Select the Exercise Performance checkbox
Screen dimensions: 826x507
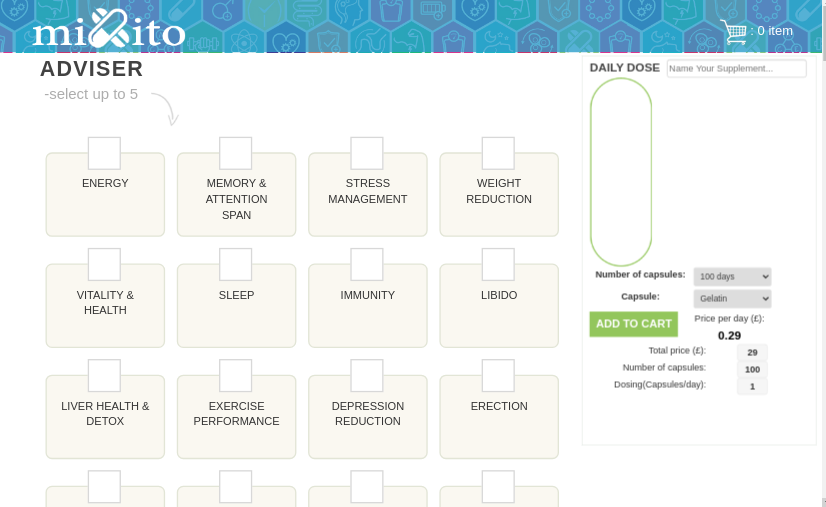click(x=235, y=375)
